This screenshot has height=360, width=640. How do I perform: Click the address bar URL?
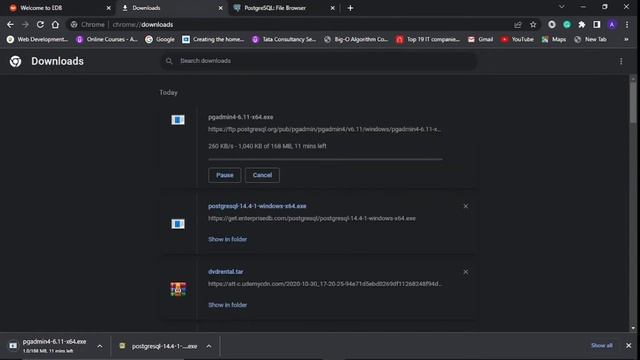(x=143, y=24)
